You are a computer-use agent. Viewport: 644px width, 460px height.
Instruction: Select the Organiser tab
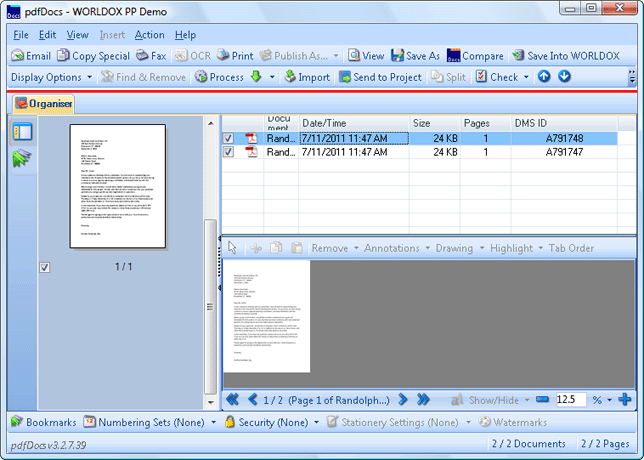click(x=44, y=104)
